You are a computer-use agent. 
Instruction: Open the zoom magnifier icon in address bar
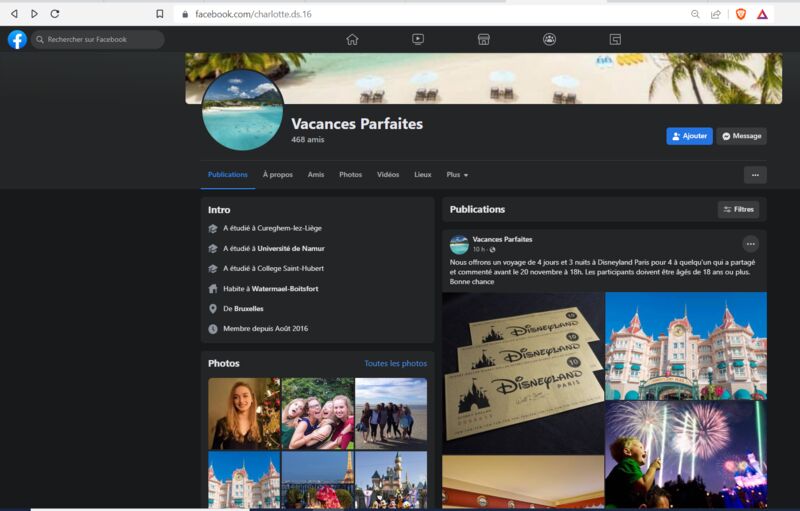695,14
